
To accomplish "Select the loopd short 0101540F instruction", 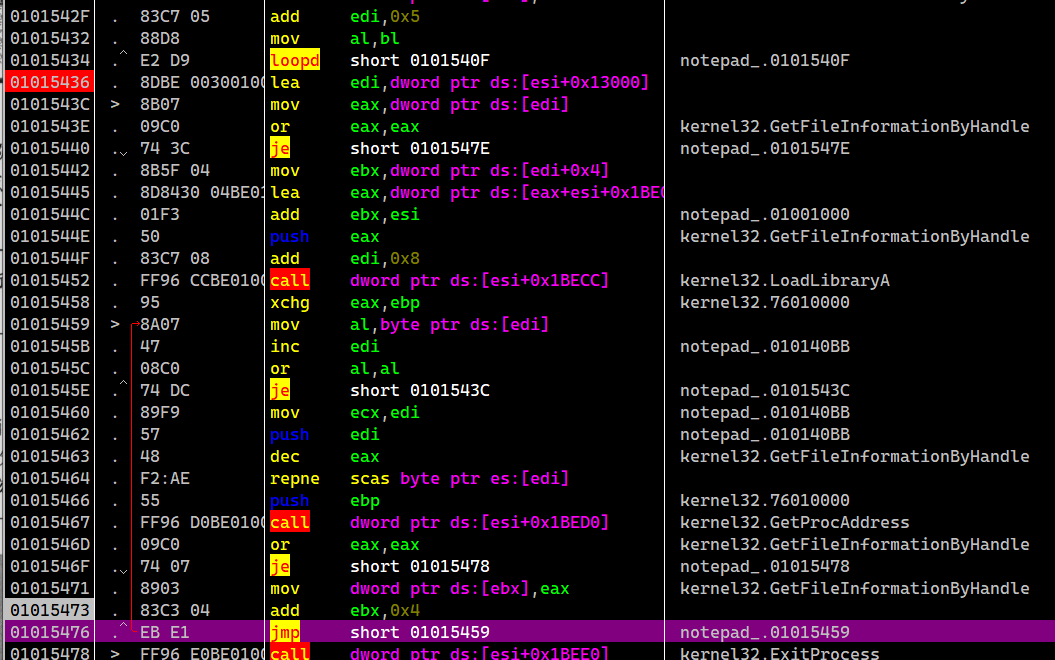I will point(419,60).
